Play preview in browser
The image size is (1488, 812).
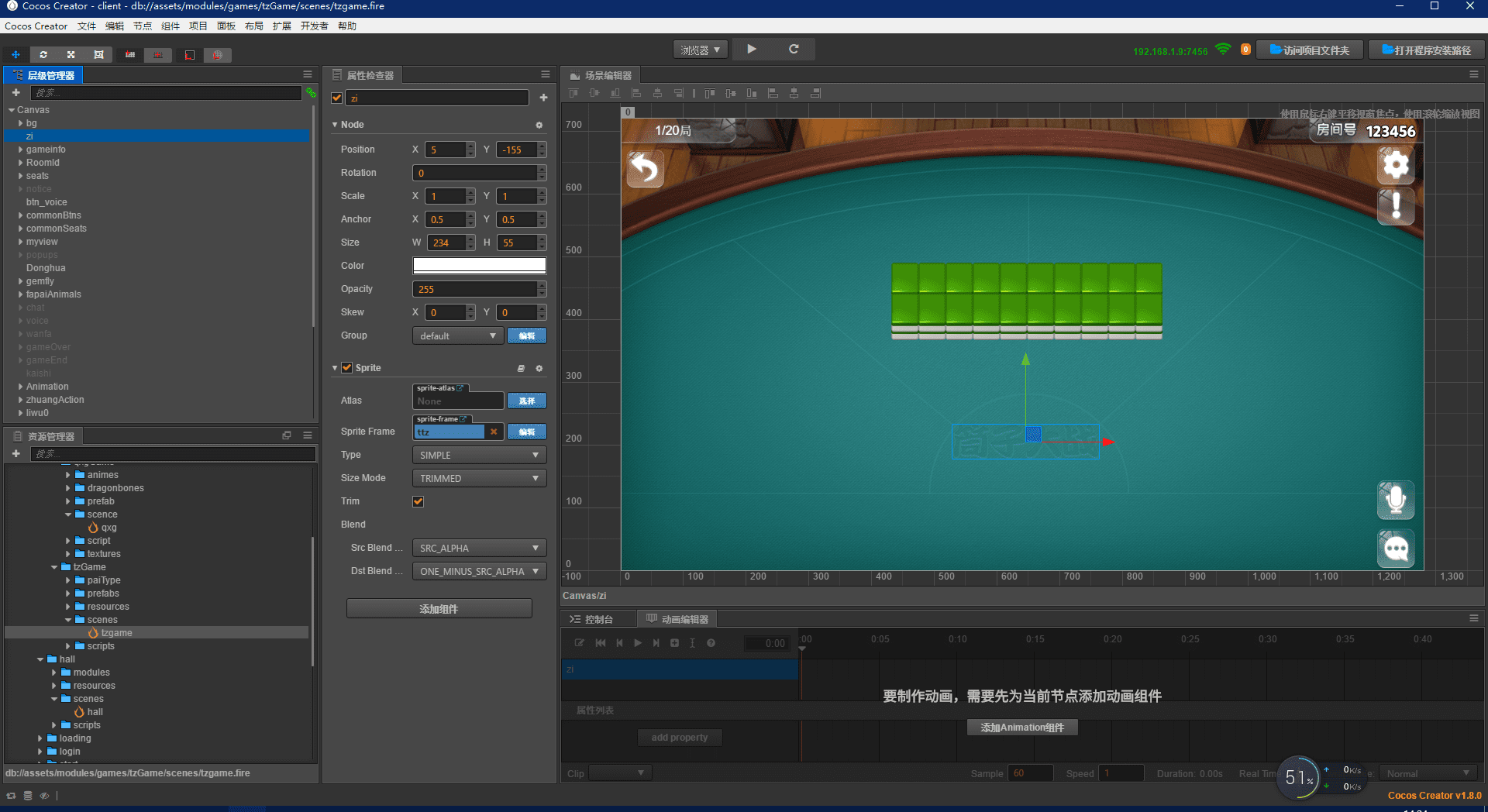click(x=752, y=49)
